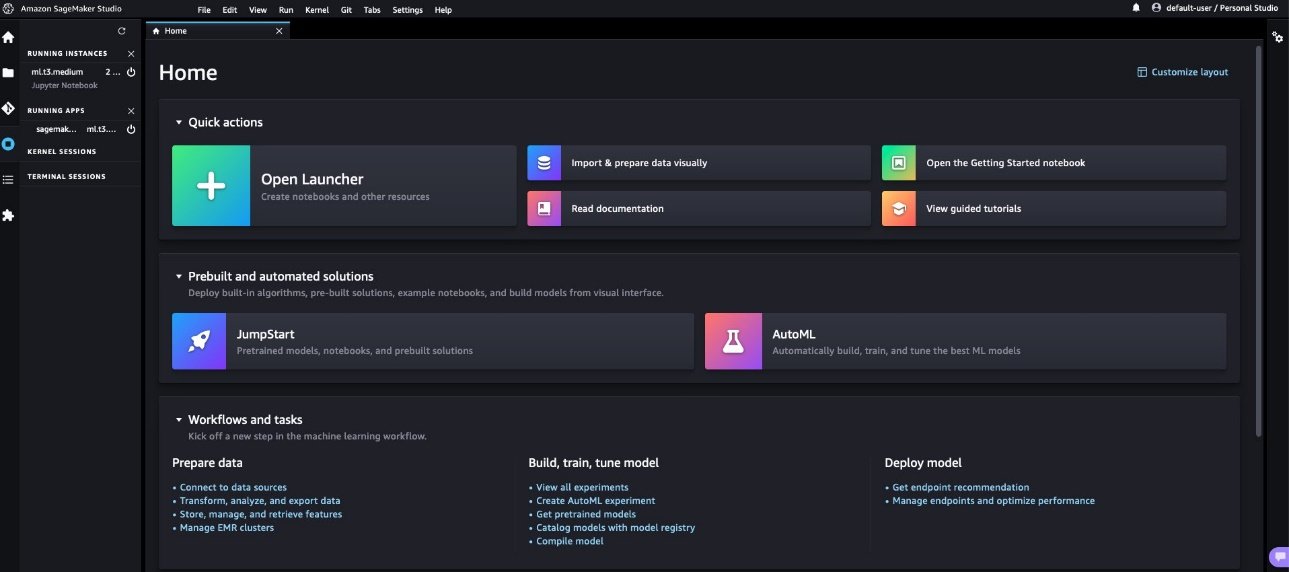Collapse the Running Instances header
This screenshot has height=572, width=1289.
click(x=67, y=53)
